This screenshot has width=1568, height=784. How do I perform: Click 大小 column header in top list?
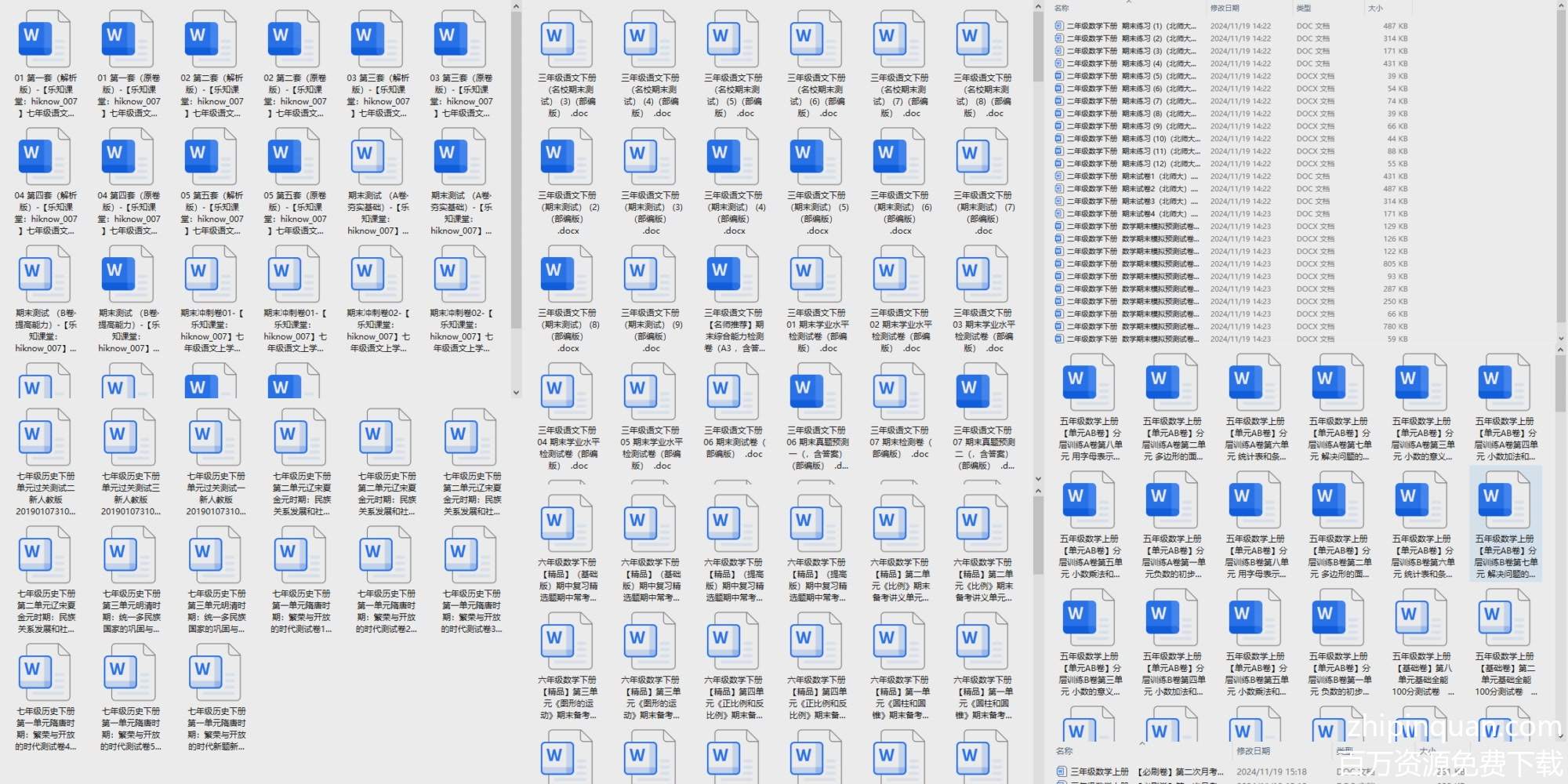(x=1375, y=8)
